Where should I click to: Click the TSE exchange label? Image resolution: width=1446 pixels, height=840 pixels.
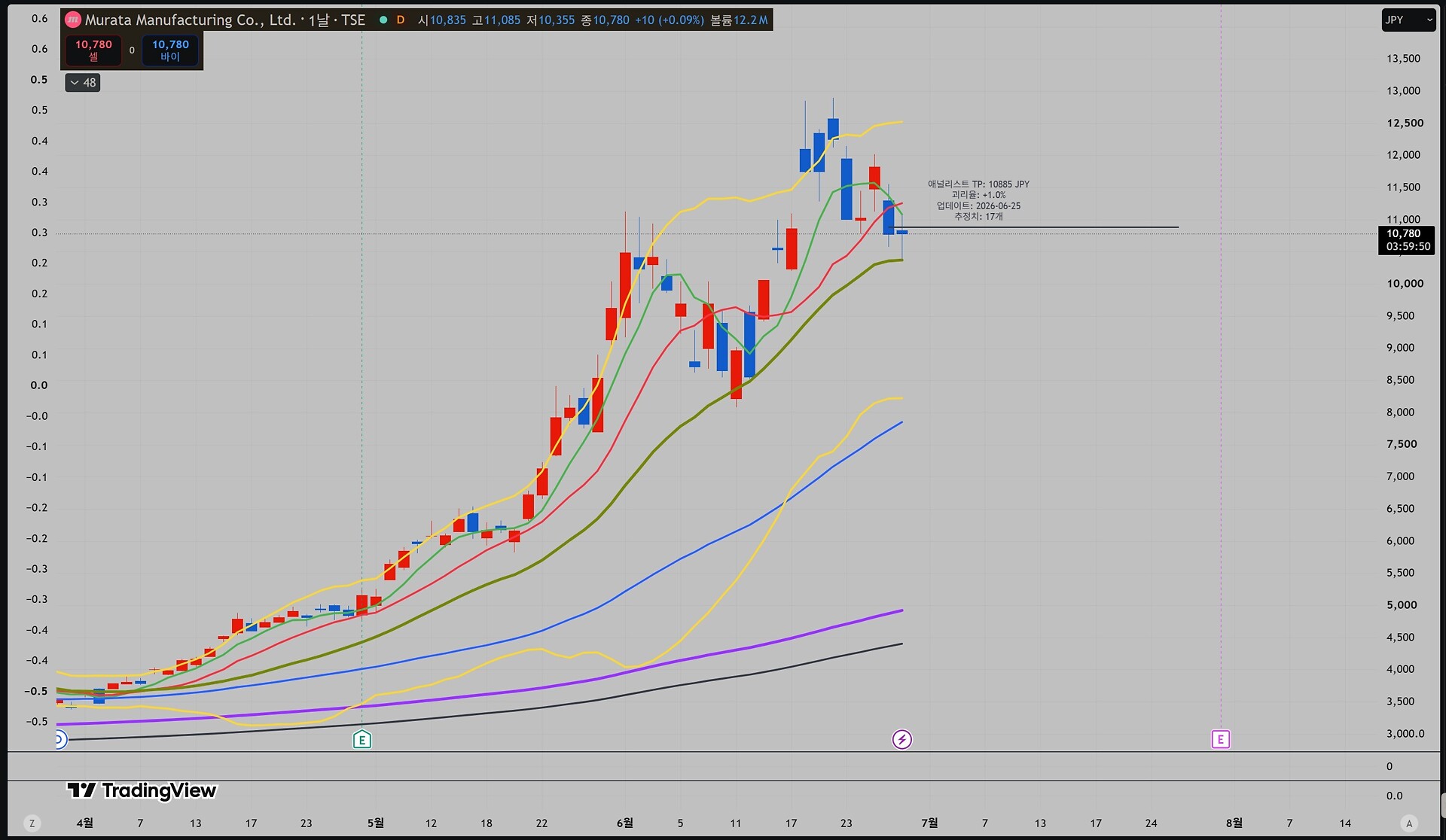[x=353, y=20]
